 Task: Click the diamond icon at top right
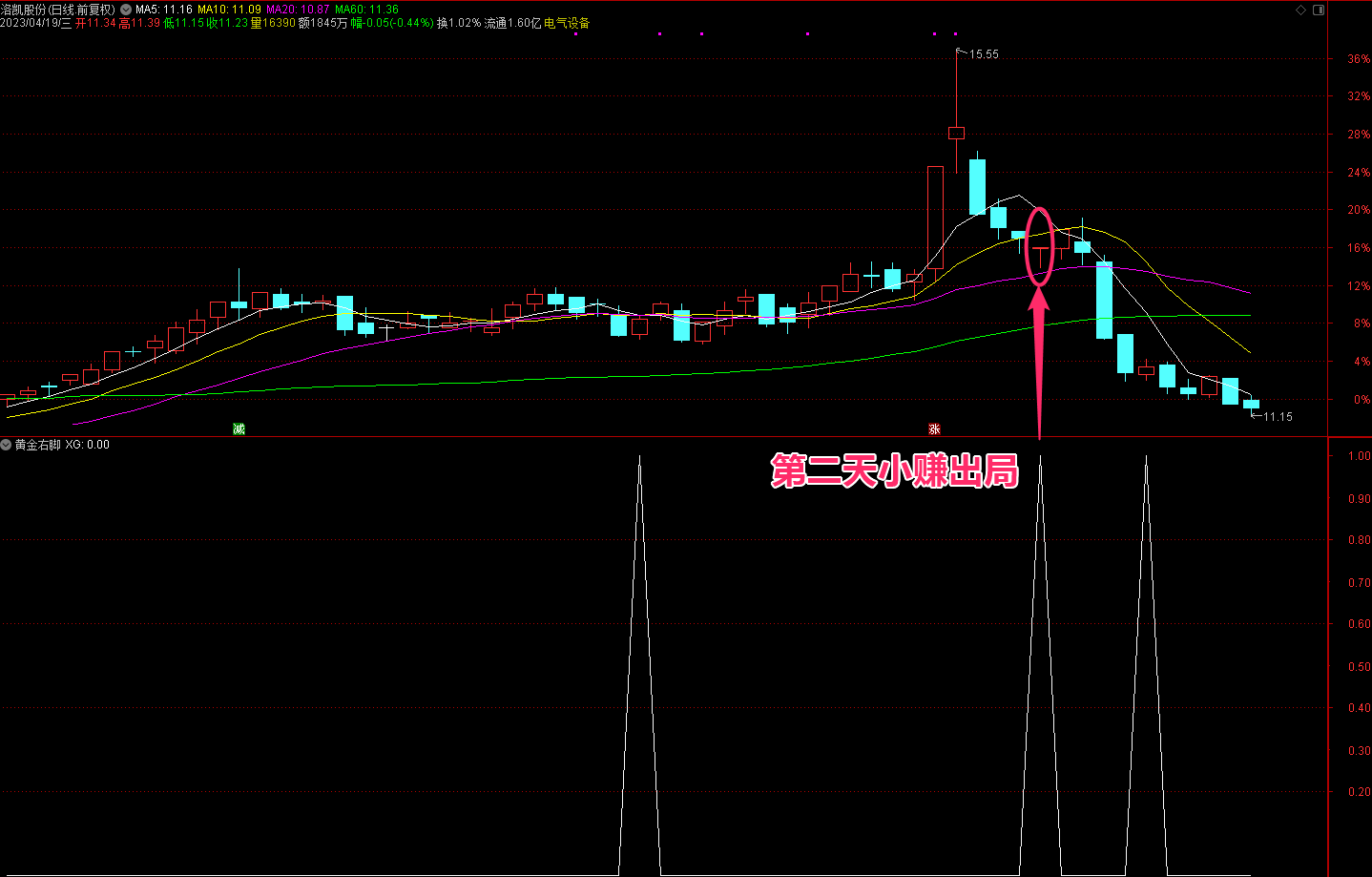[1300, 10]
